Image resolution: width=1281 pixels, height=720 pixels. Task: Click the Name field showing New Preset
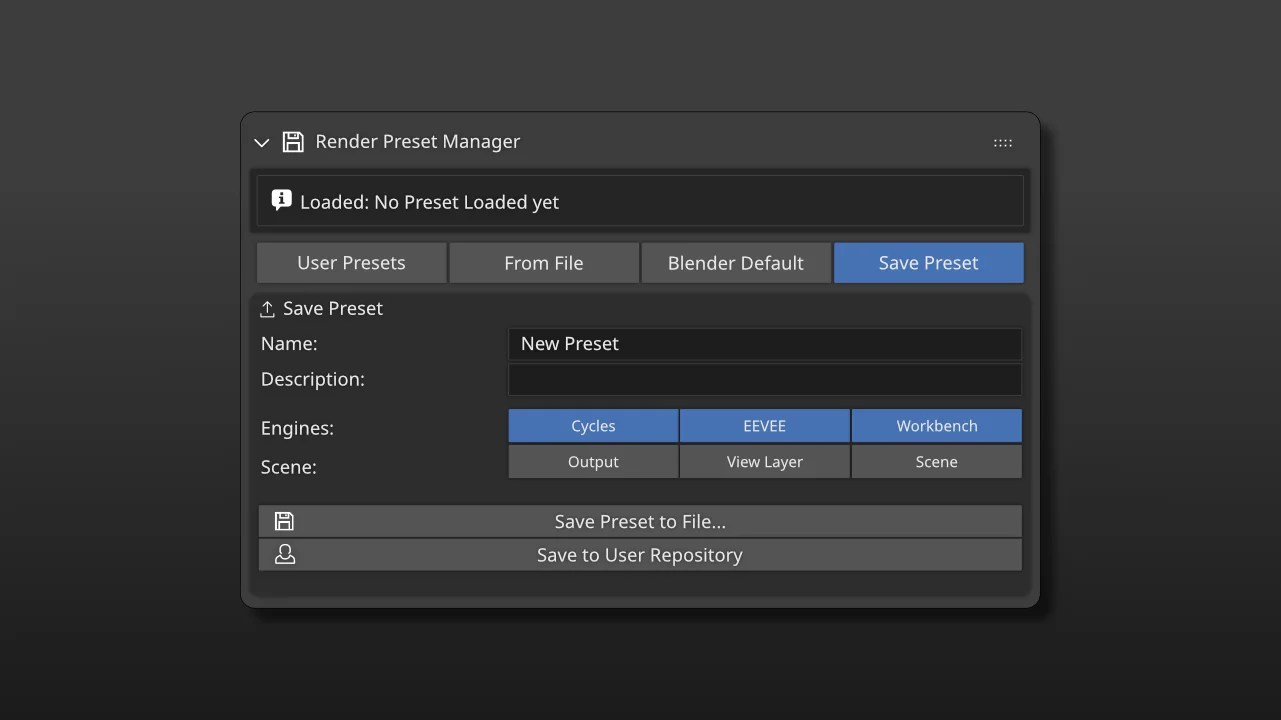pos(764,343)
